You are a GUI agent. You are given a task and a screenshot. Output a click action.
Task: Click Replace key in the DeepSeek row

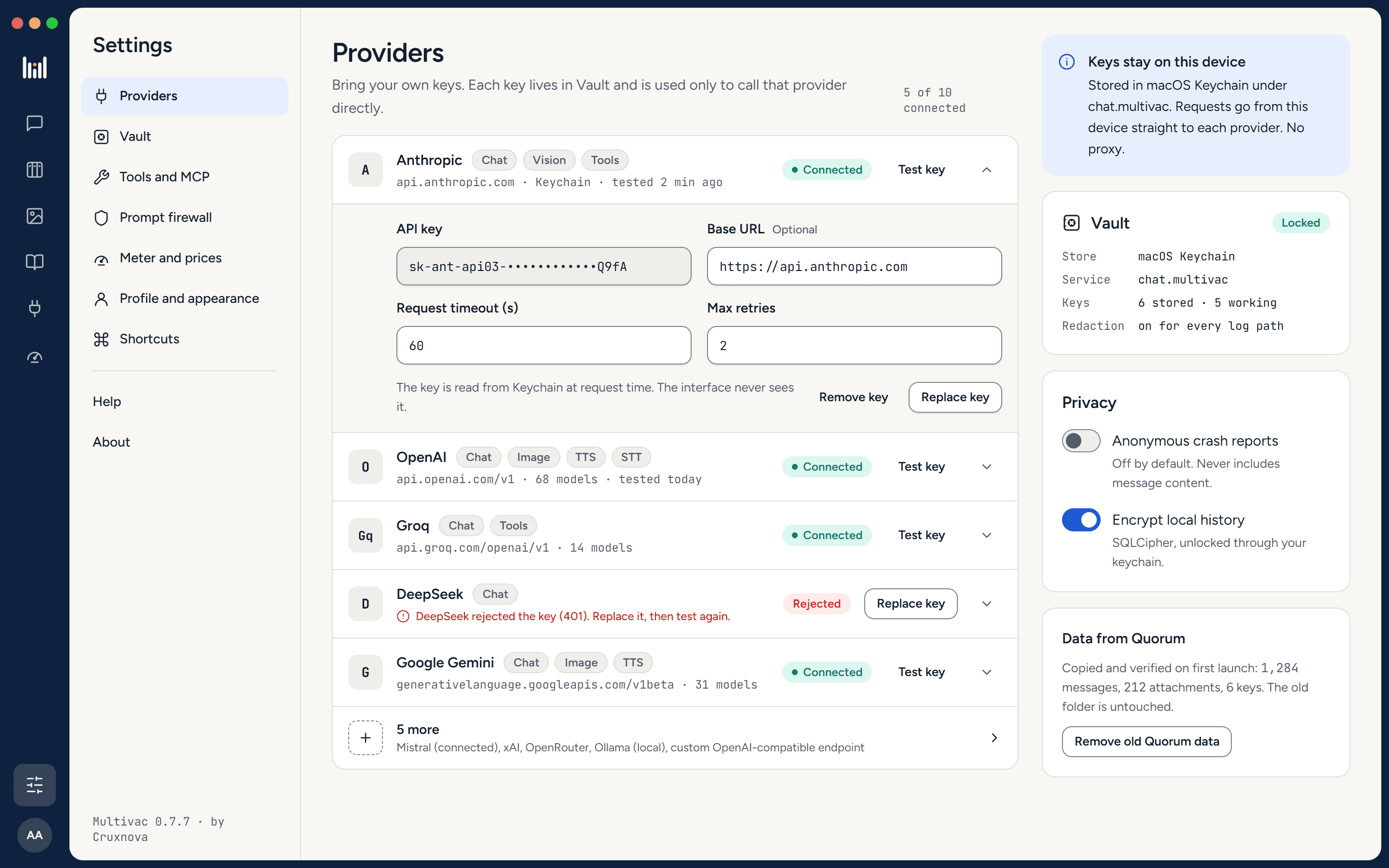click(x=910, y=604)
